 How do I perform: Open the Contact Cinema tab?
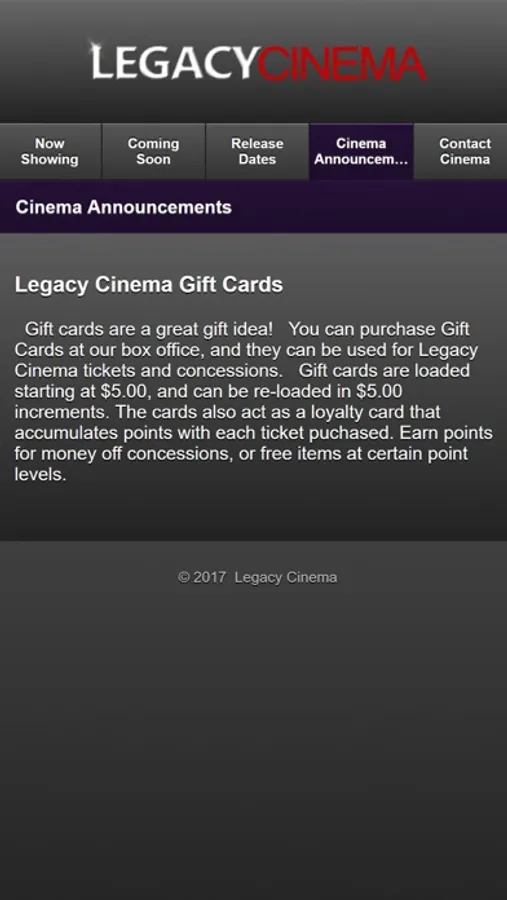click(464, 151)
